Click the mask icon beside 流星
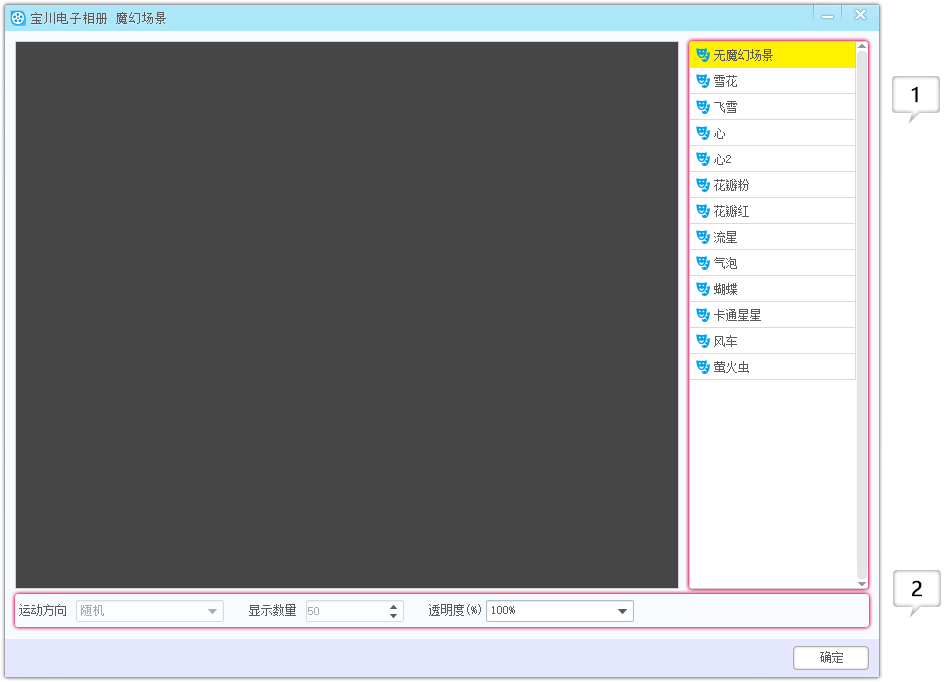Screen dimensions: 950x682 tap(702, 237)
